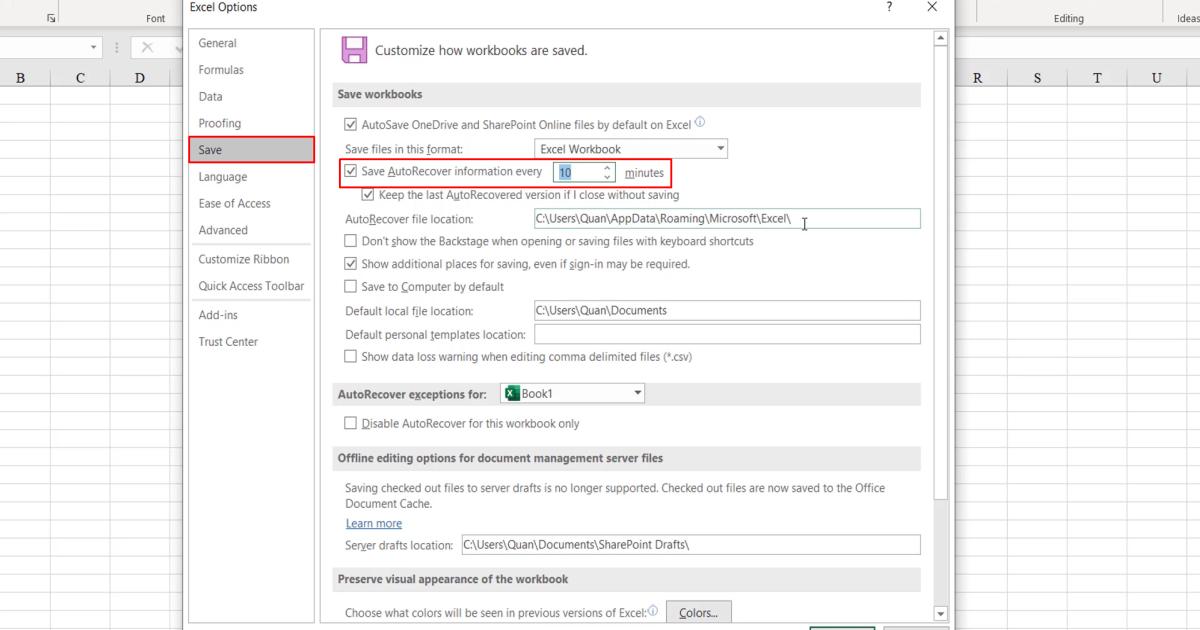Click the Help question mark in the dialog

(x=888, y=7)
